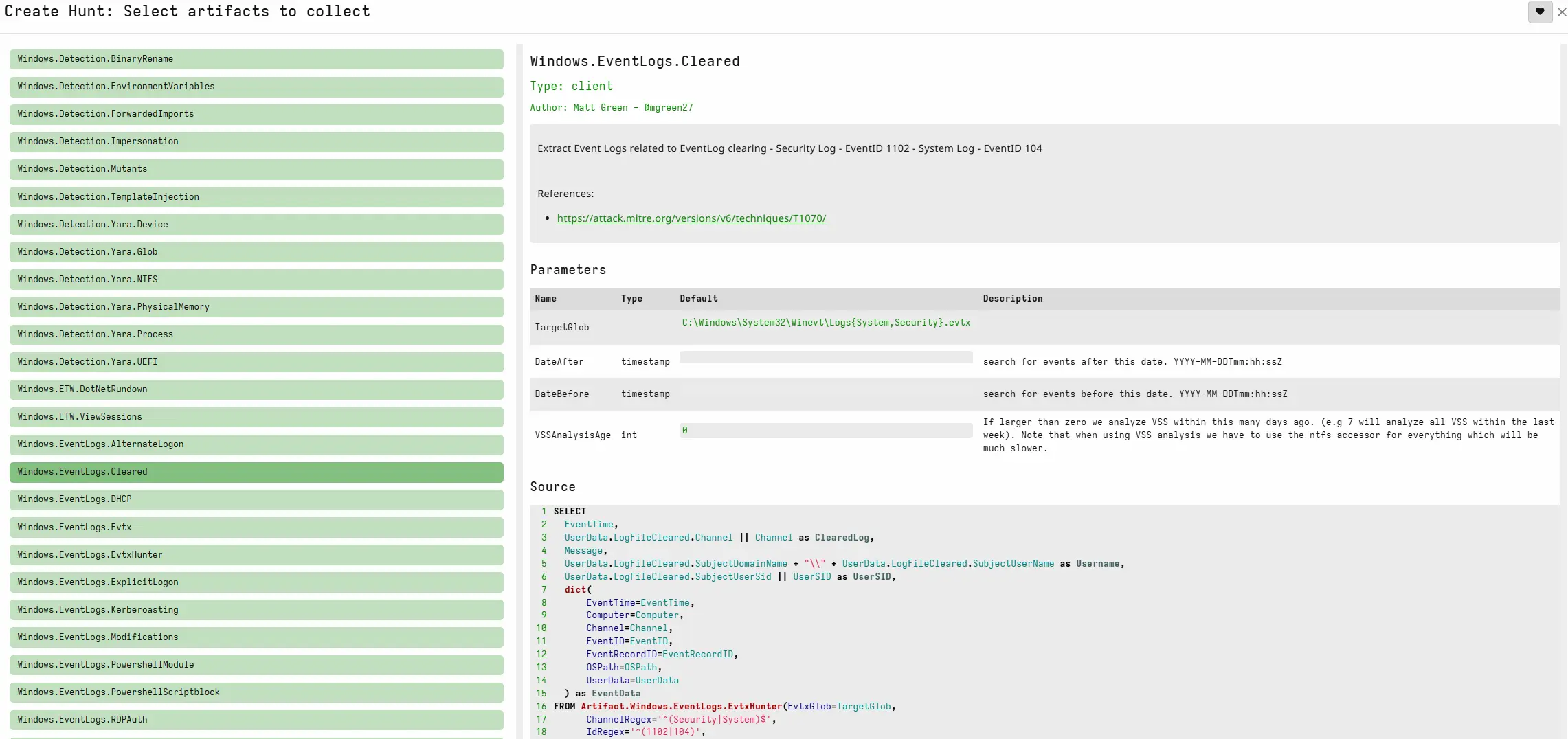
Task: Close the Create Hunt dialog
Action: pos(1562,12)
